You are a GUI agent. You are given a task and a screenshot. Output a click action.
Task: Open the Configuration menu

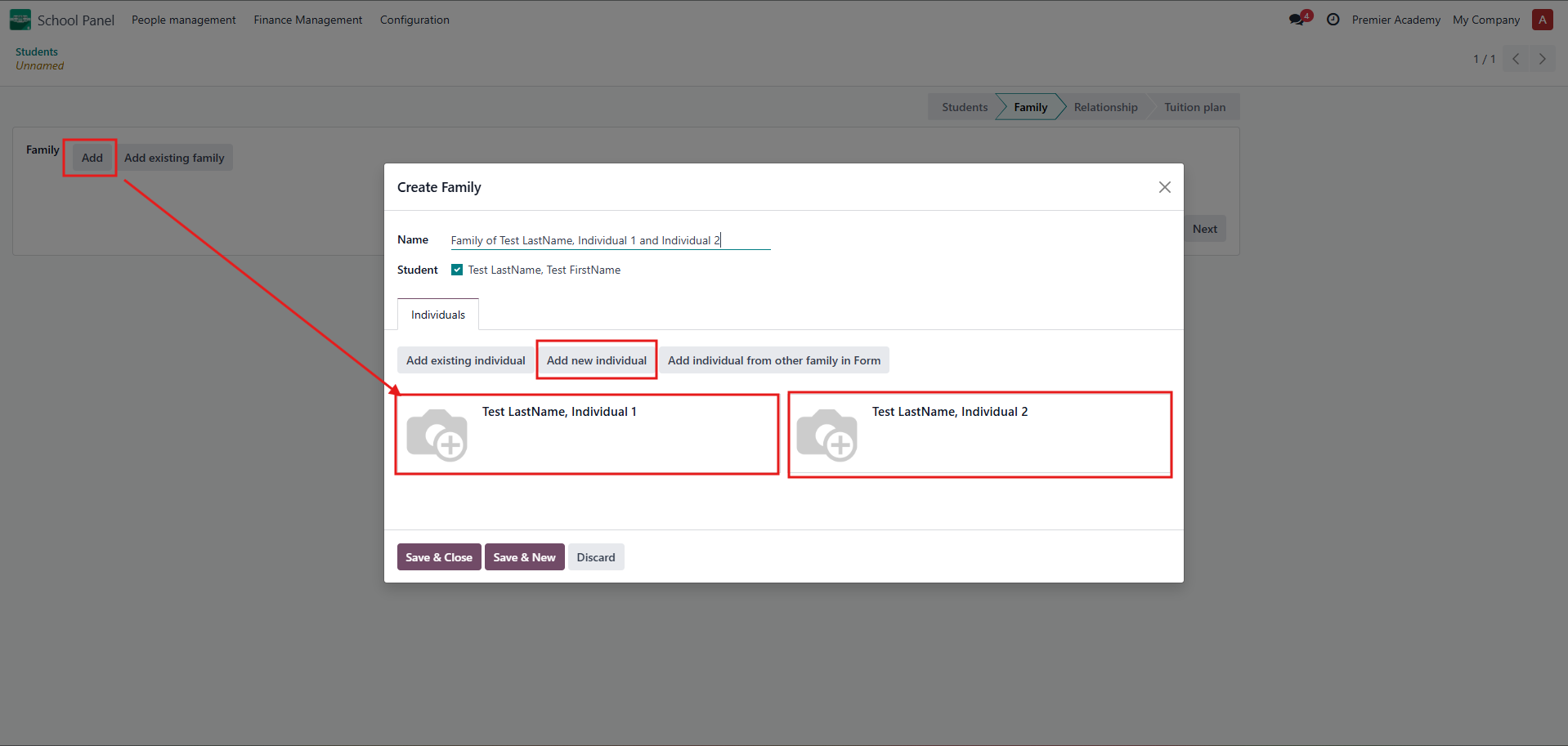pos(414,20)
